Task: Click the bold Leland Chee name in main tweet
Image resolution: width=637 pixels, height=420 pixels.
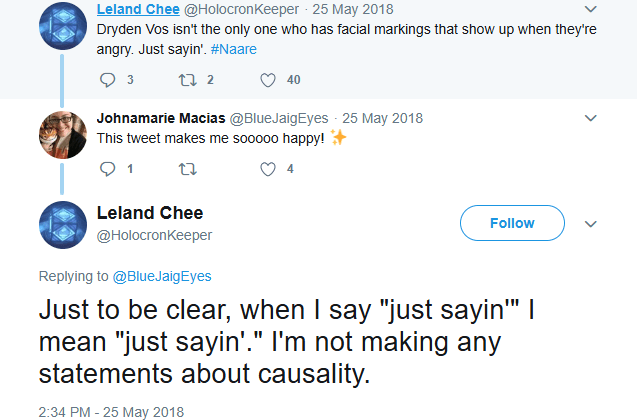Action: pos(150,213)
